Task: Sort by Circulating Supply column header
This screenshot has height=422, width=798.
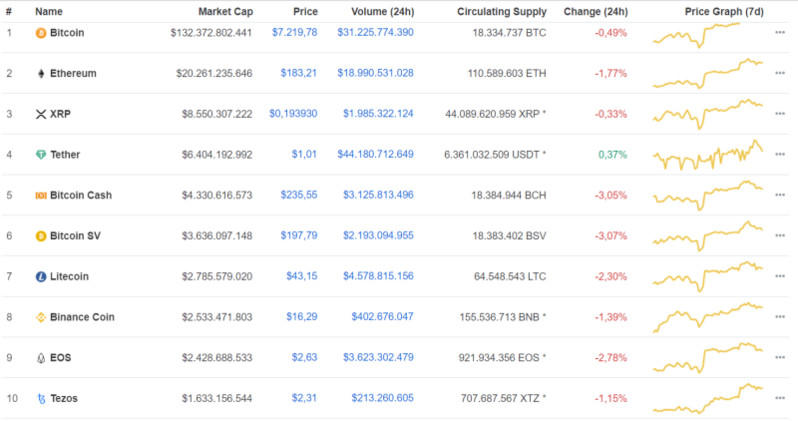Action: 501,12
